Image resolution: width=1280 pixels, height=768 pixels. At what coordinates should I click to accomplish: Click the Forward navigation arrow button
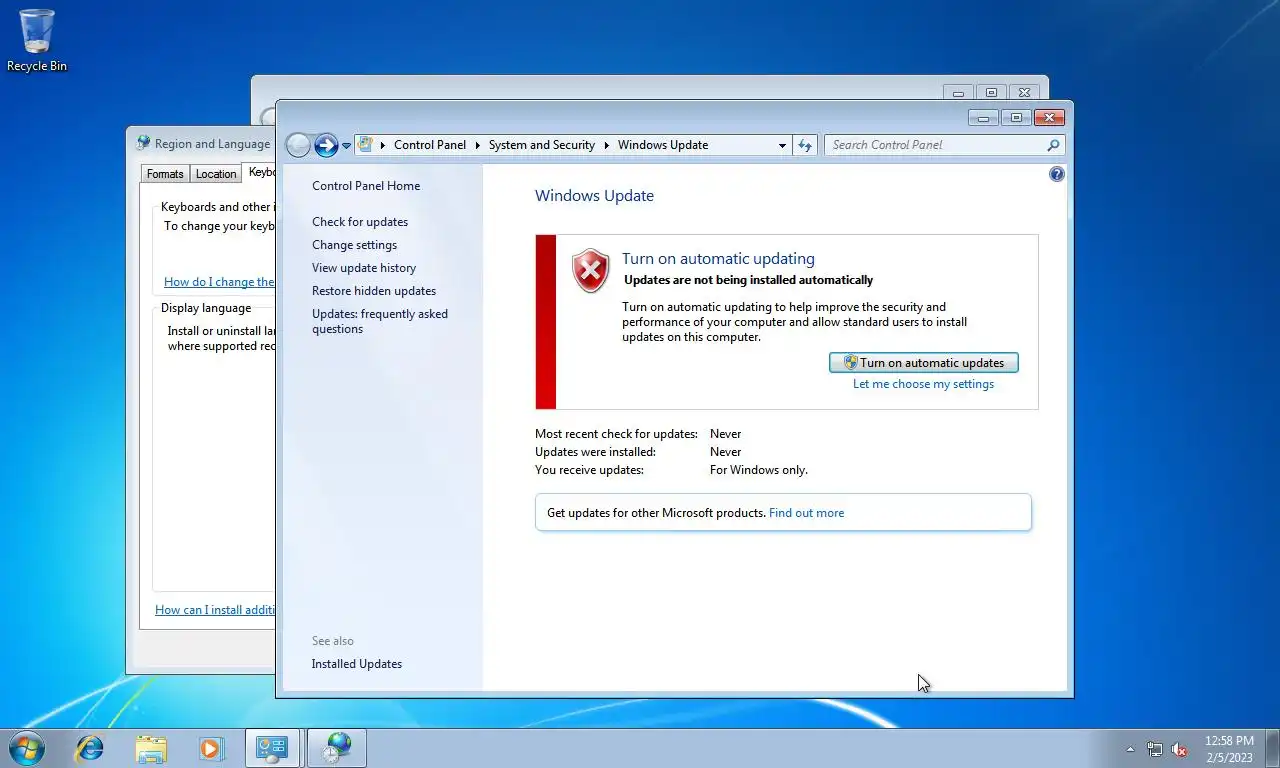326,145
